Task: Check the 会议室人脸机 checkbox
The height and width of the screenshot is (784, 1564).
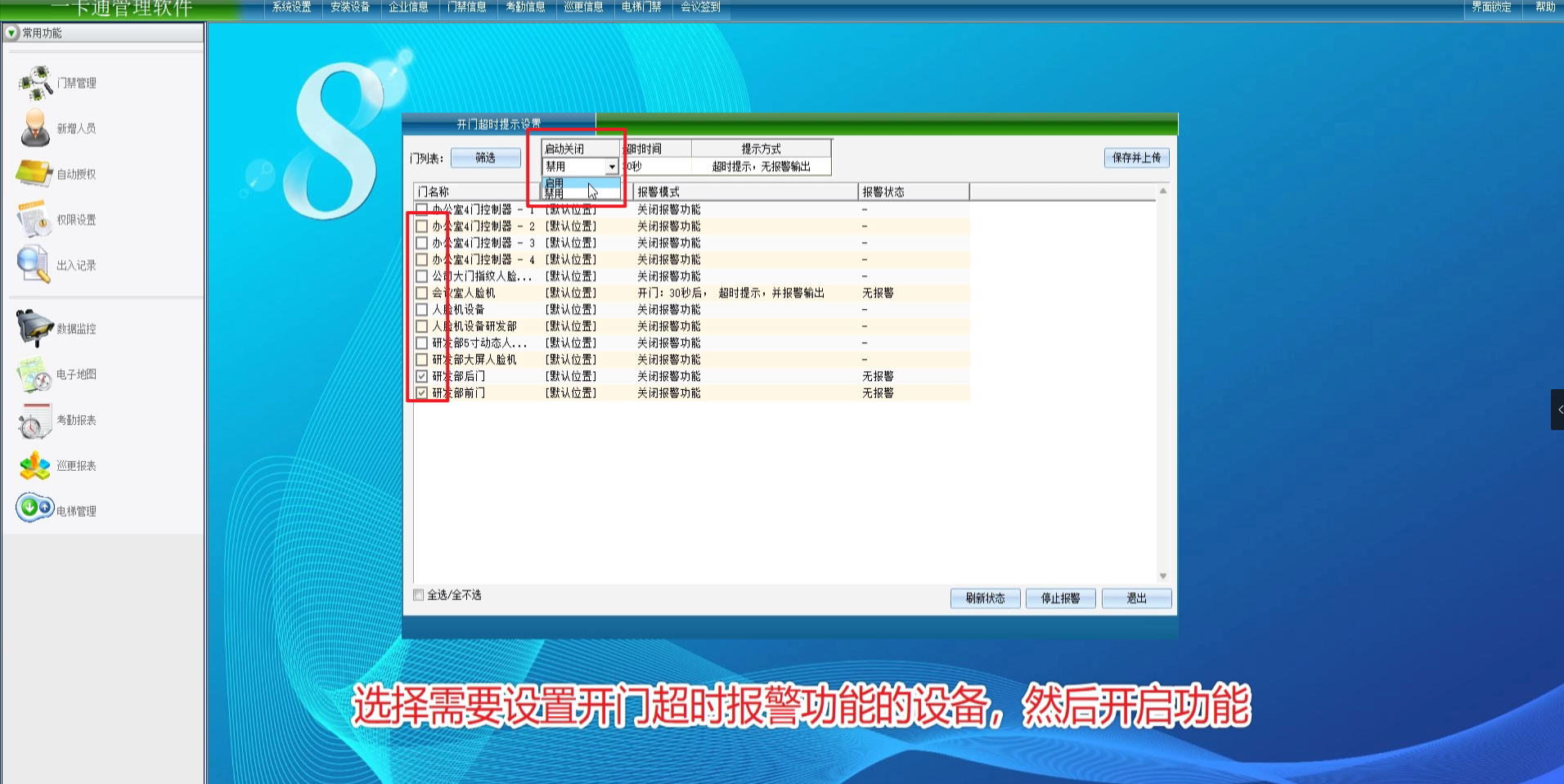Action: coord(421,293)
